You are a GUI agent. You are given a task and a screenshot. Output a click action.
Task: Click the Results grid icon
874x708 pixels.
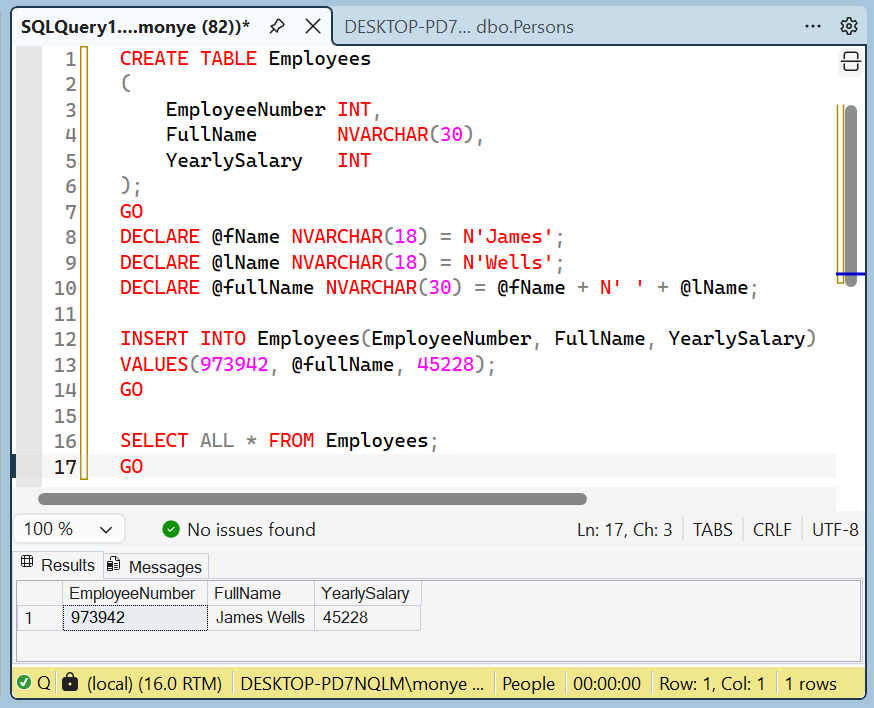pyautogui.click(x=27, y=562)
